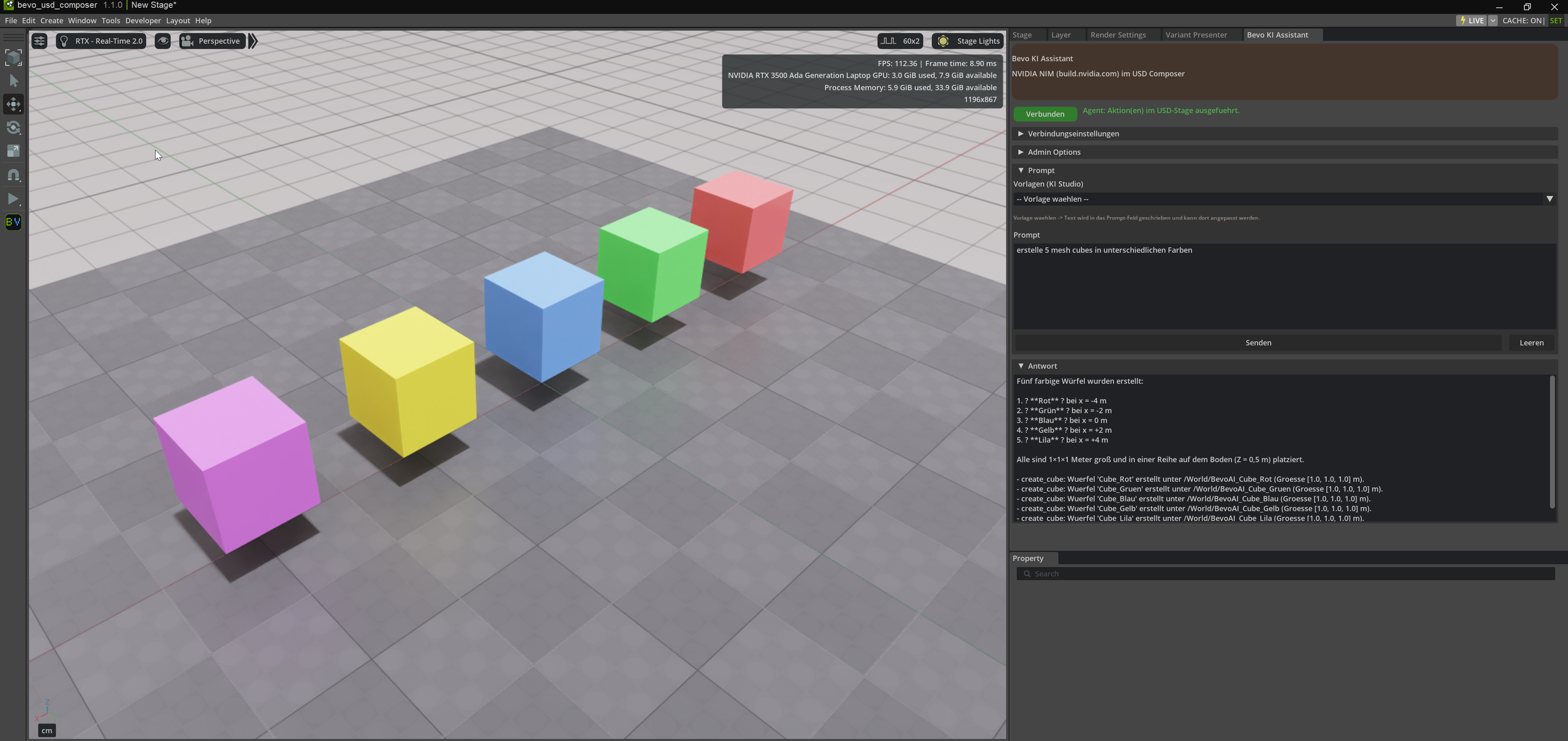The width and height of the screenshot is (1568, 741).
Task: Select the arrow Select tool
Action: (x=13, y=81)
